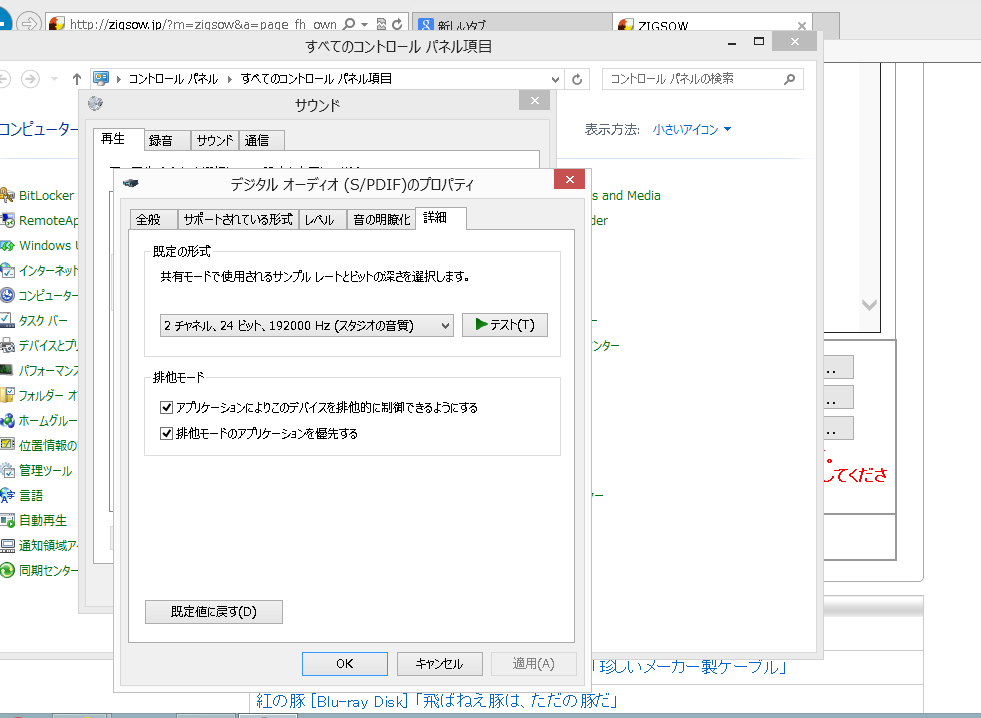Open the Sync Center icon (同期センター)
The height and width of the screenshot is (718, 981).
pyautogui.click(x=9, y=570)
